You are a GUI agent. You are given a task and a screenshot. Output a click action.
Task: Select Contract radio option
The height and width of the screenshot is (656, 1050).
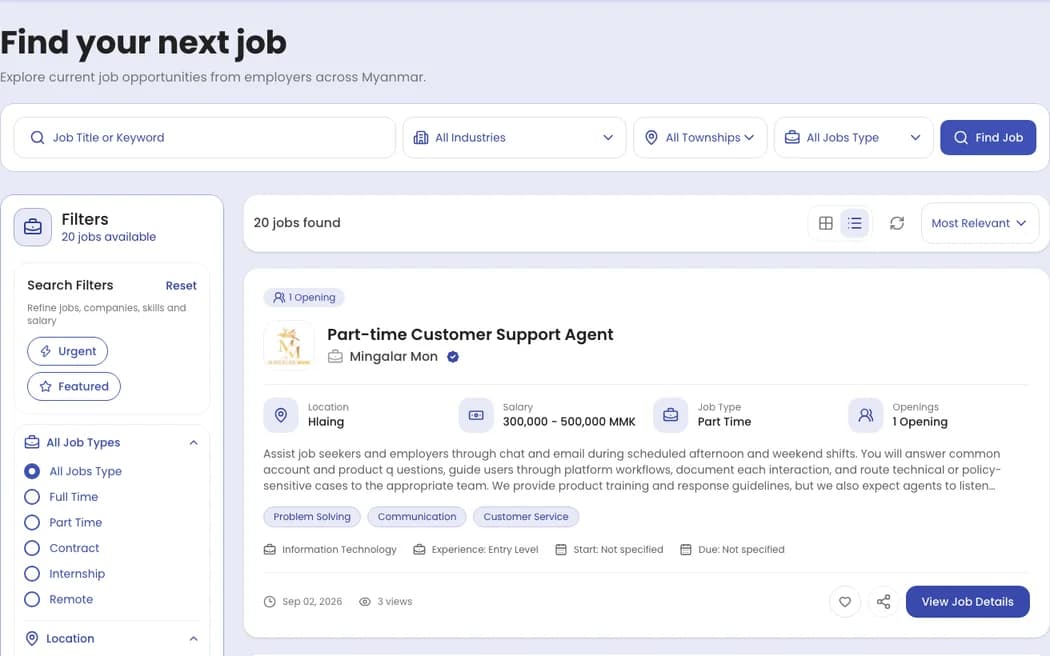click(x=32, y=548)
